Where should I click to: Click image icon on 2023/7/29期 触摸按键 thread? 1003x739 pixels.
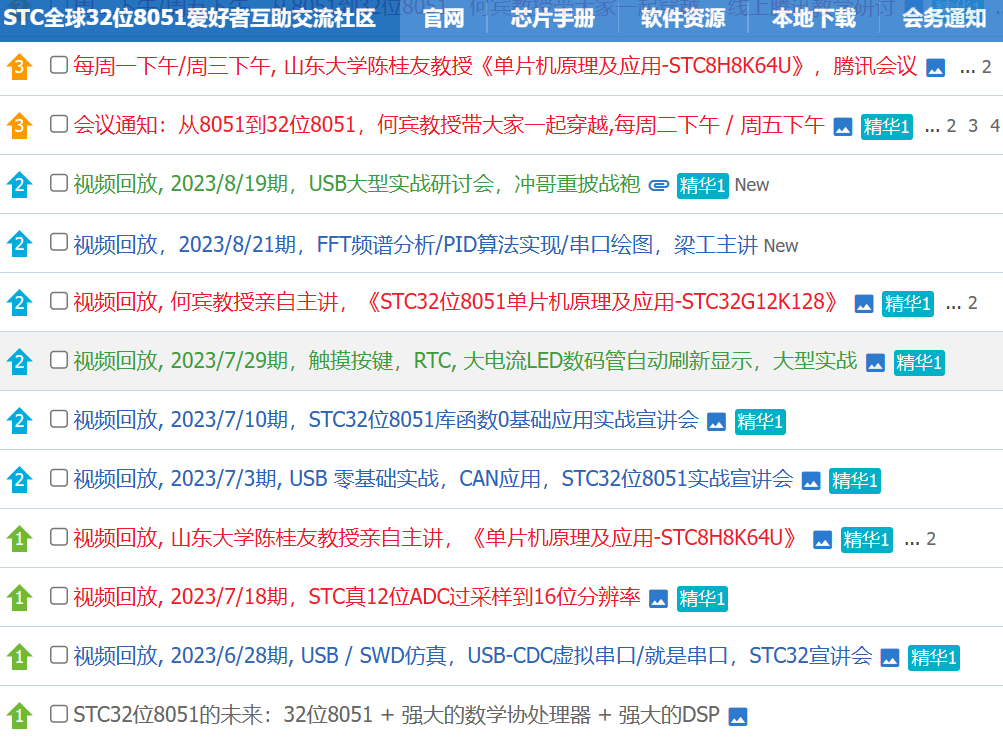(x=875, y=363)
